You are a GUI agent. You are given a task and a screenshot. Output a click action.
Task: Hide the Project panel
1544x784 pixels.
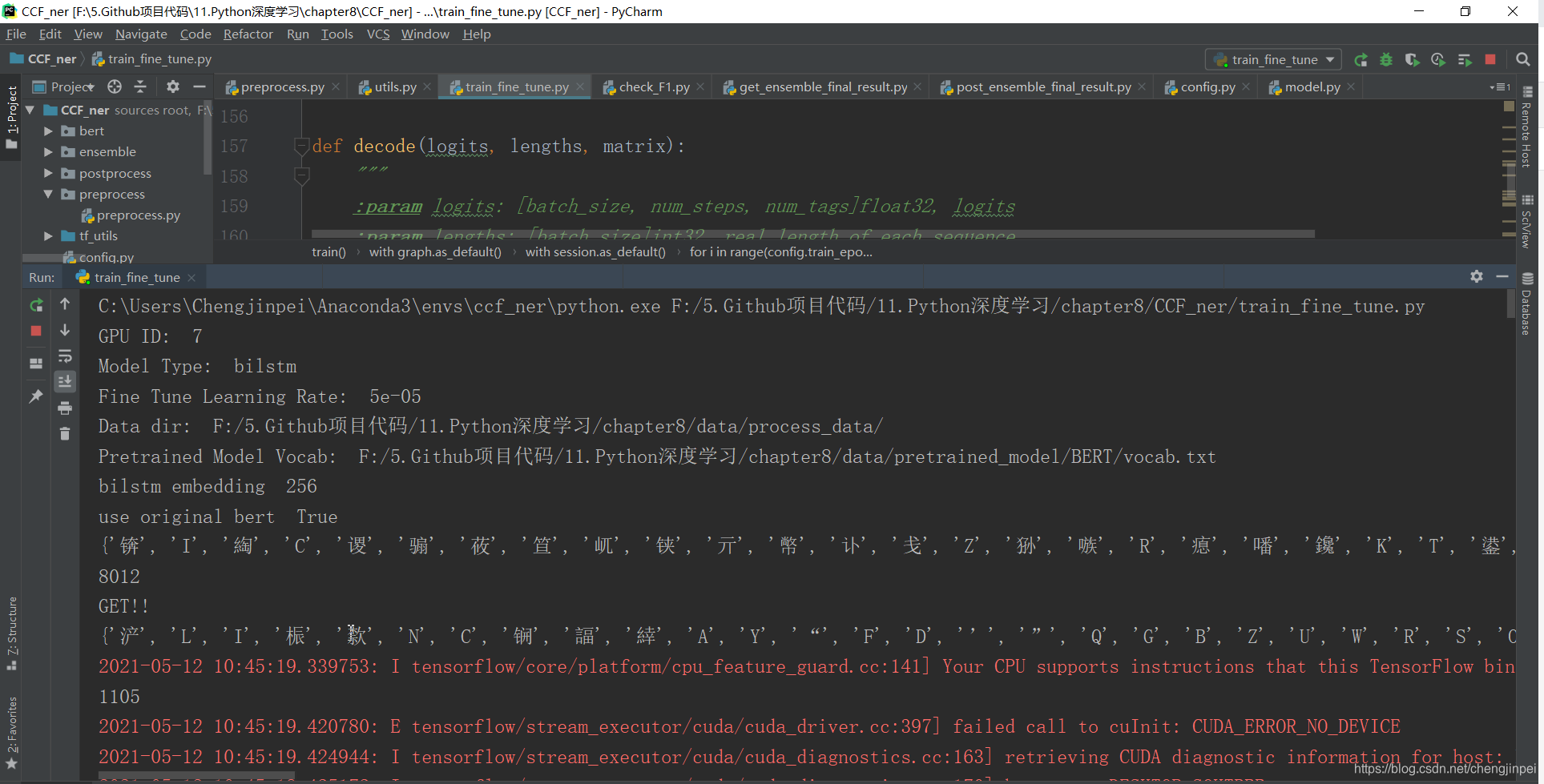200,86
